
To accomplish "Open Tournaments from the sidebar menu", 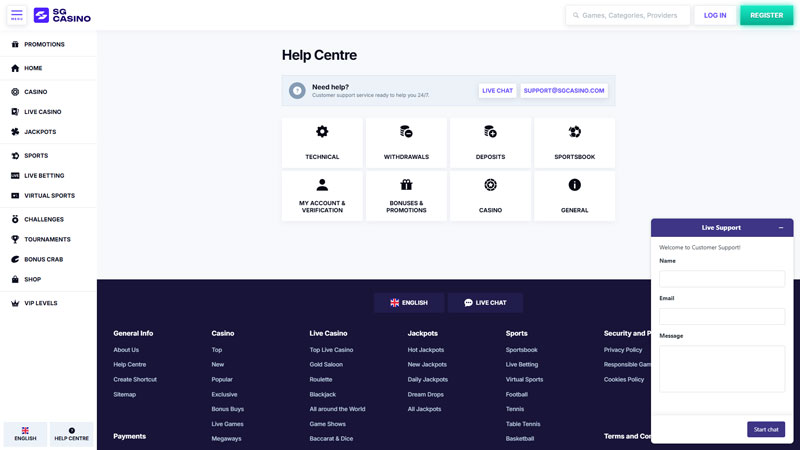I will pyautogui.click(x=47, y=239).
